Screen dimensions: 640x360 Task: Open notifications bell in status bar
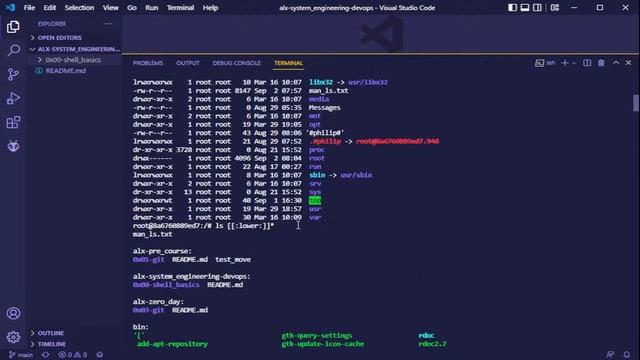point(627,355)
